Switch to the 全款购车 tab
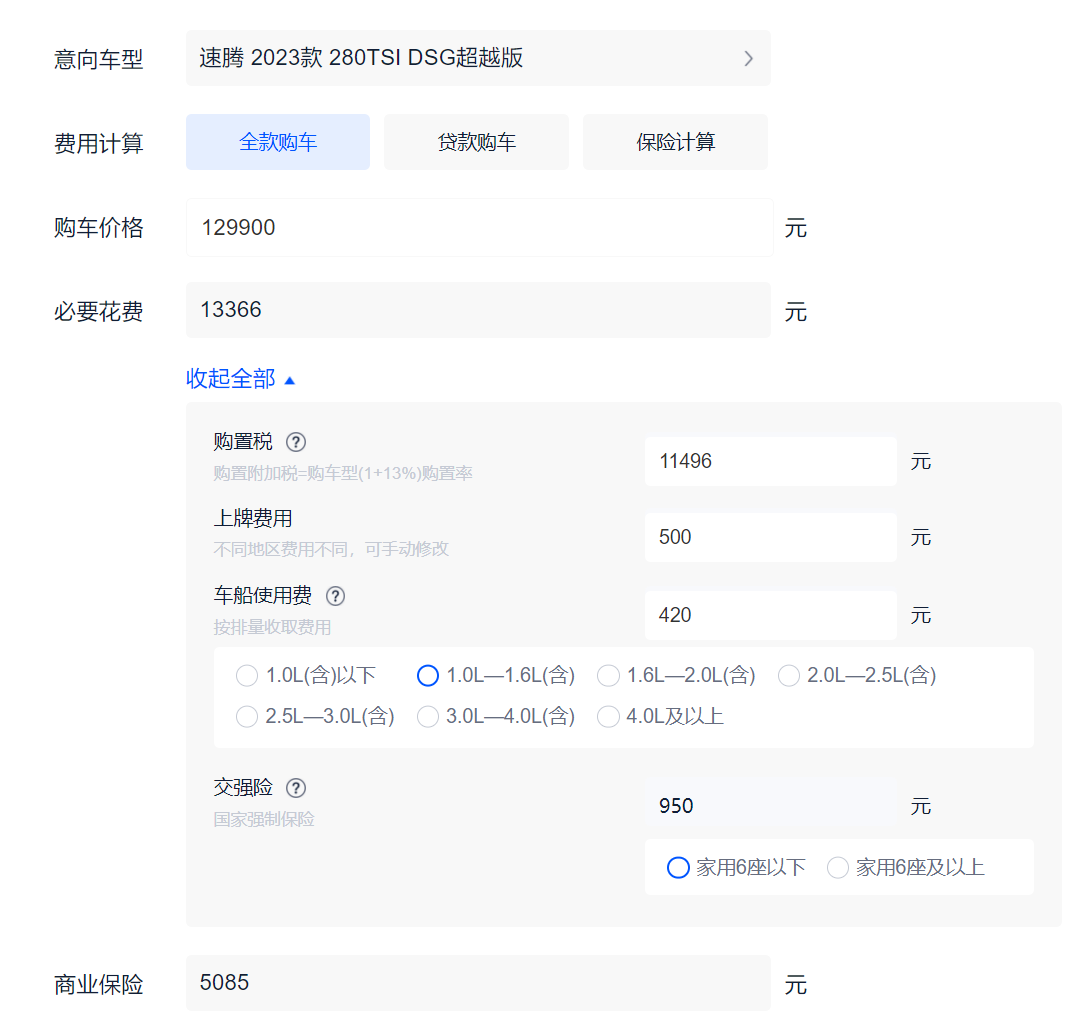The height and width of the screenshot is (1020, 1067). coord(278,142)
